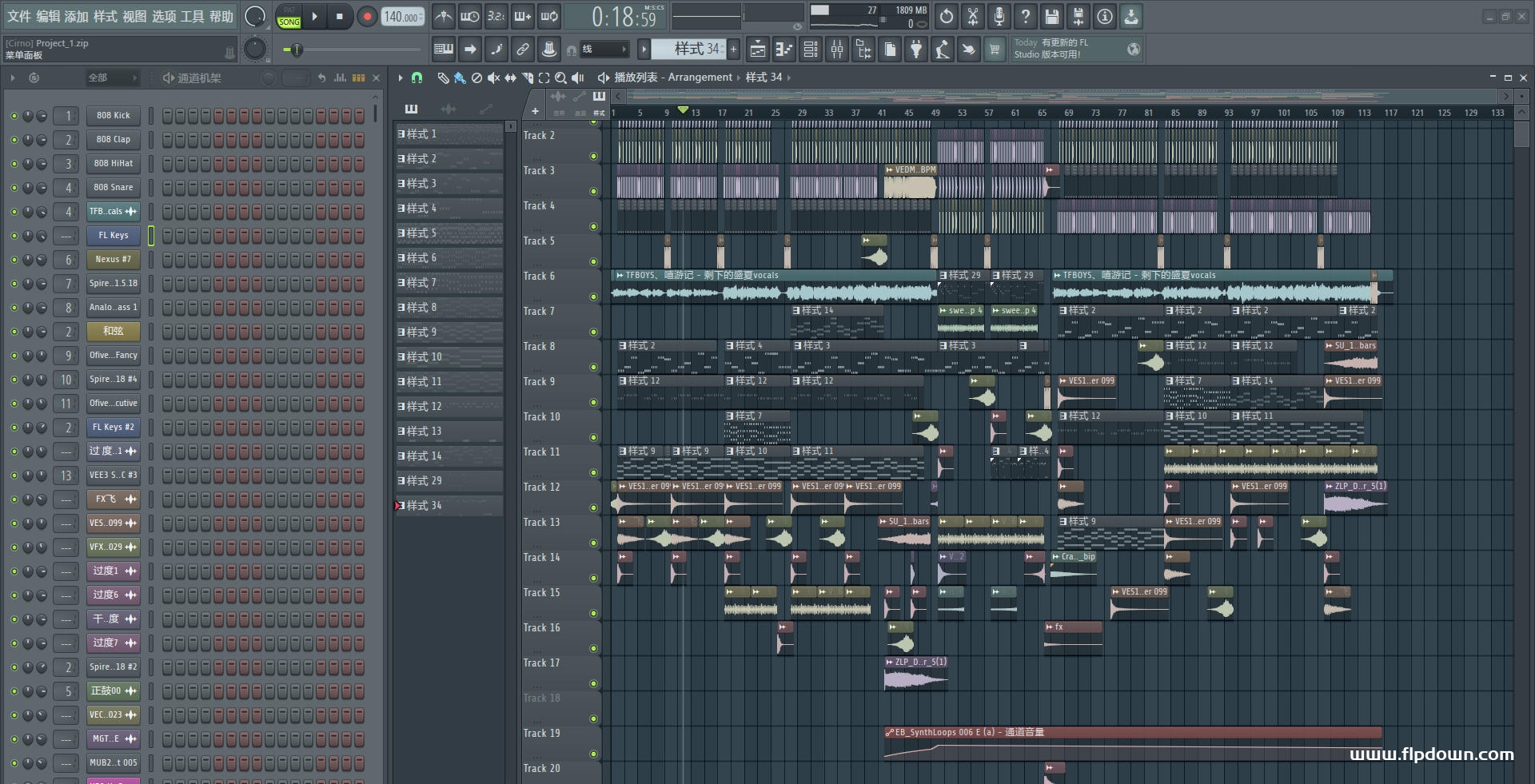1535x784 pixels.
Task: Open the playlist menu arrow beside the magnet
Action: 401,78
